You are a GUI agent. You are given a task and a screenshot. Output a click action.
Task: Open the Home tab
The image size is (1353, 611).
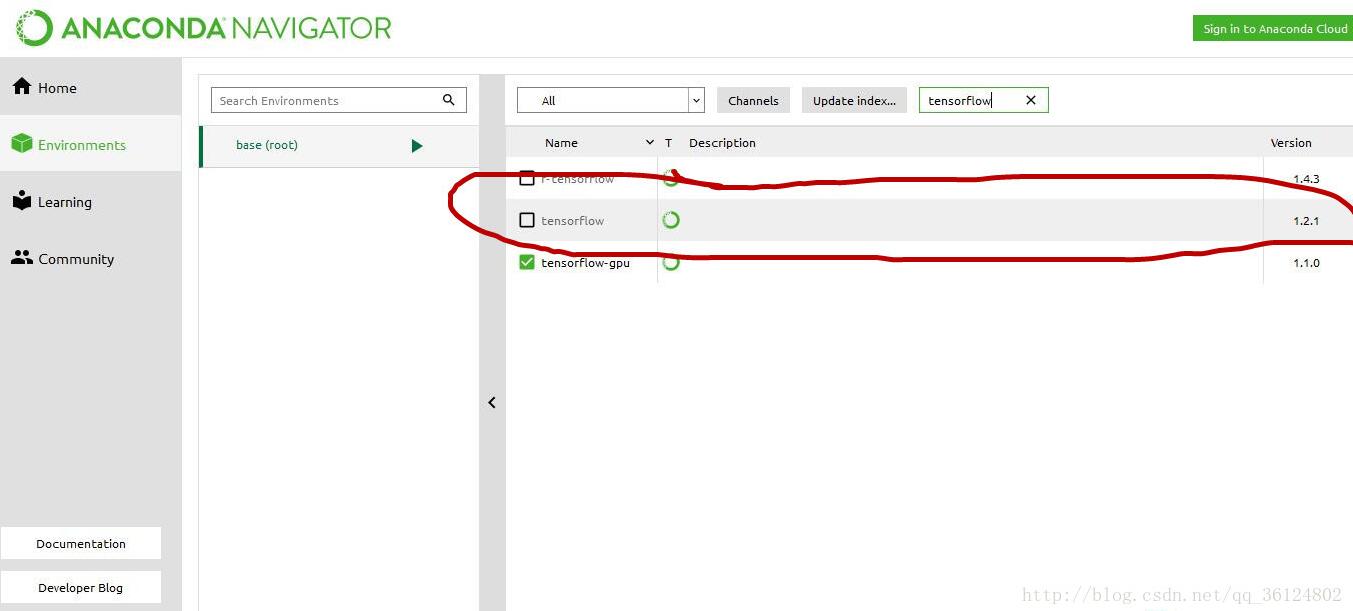point(58,88)
